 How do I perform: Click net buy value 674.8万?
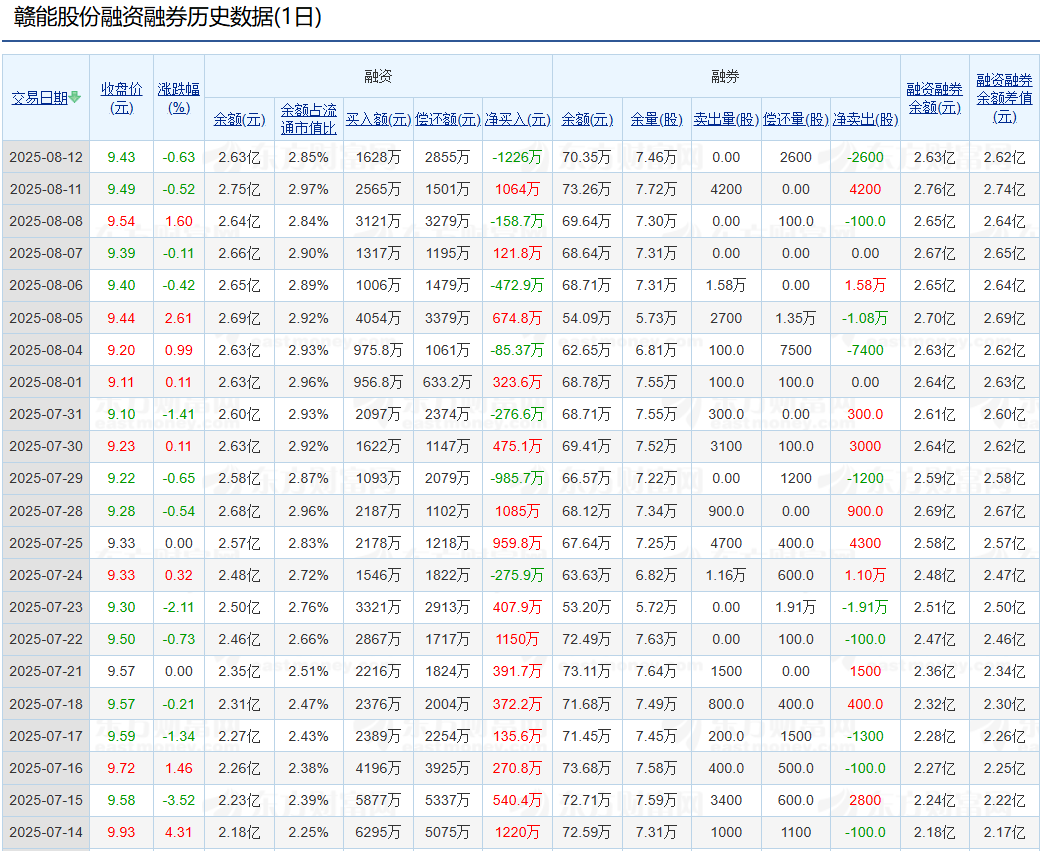pyautogui.click(x=517, y=318)
